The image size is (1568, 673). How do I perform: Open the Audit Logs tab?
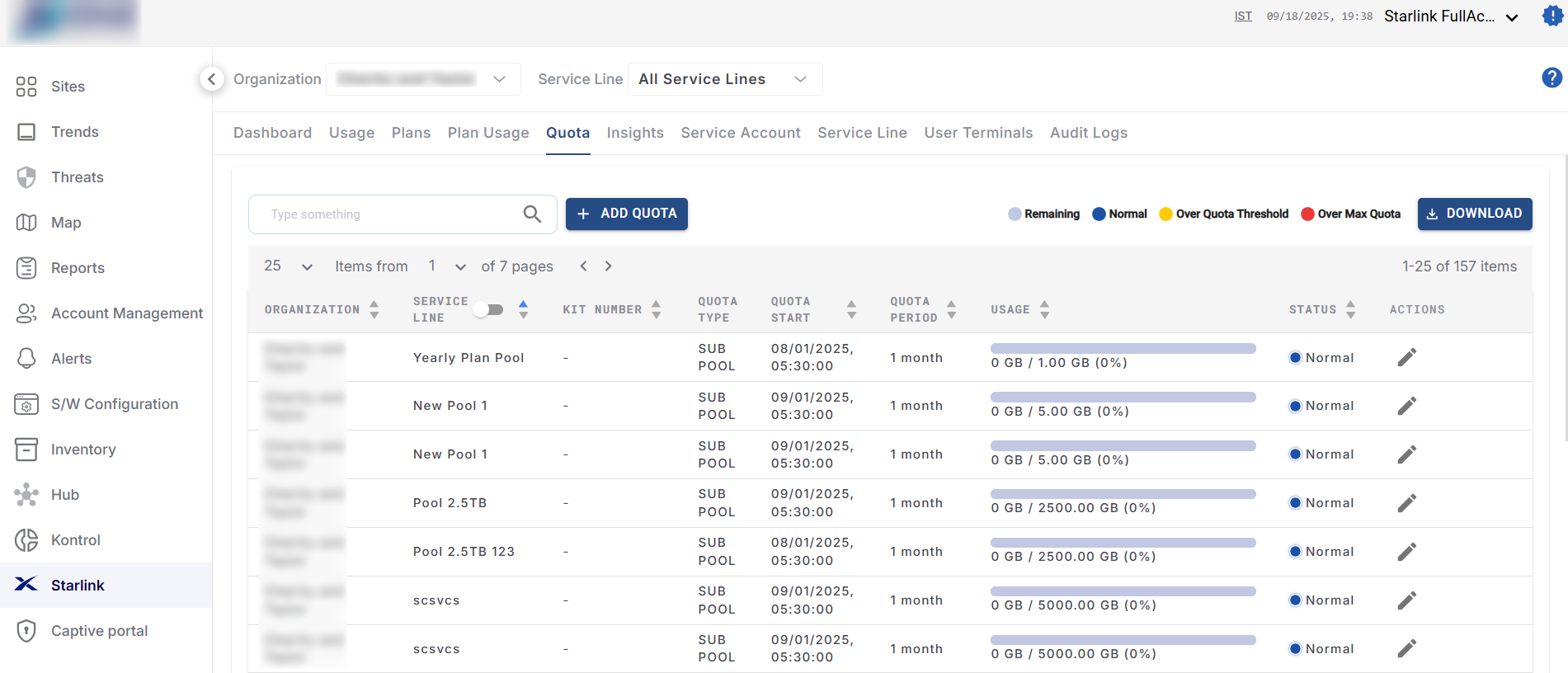(x=1088, y=133)
